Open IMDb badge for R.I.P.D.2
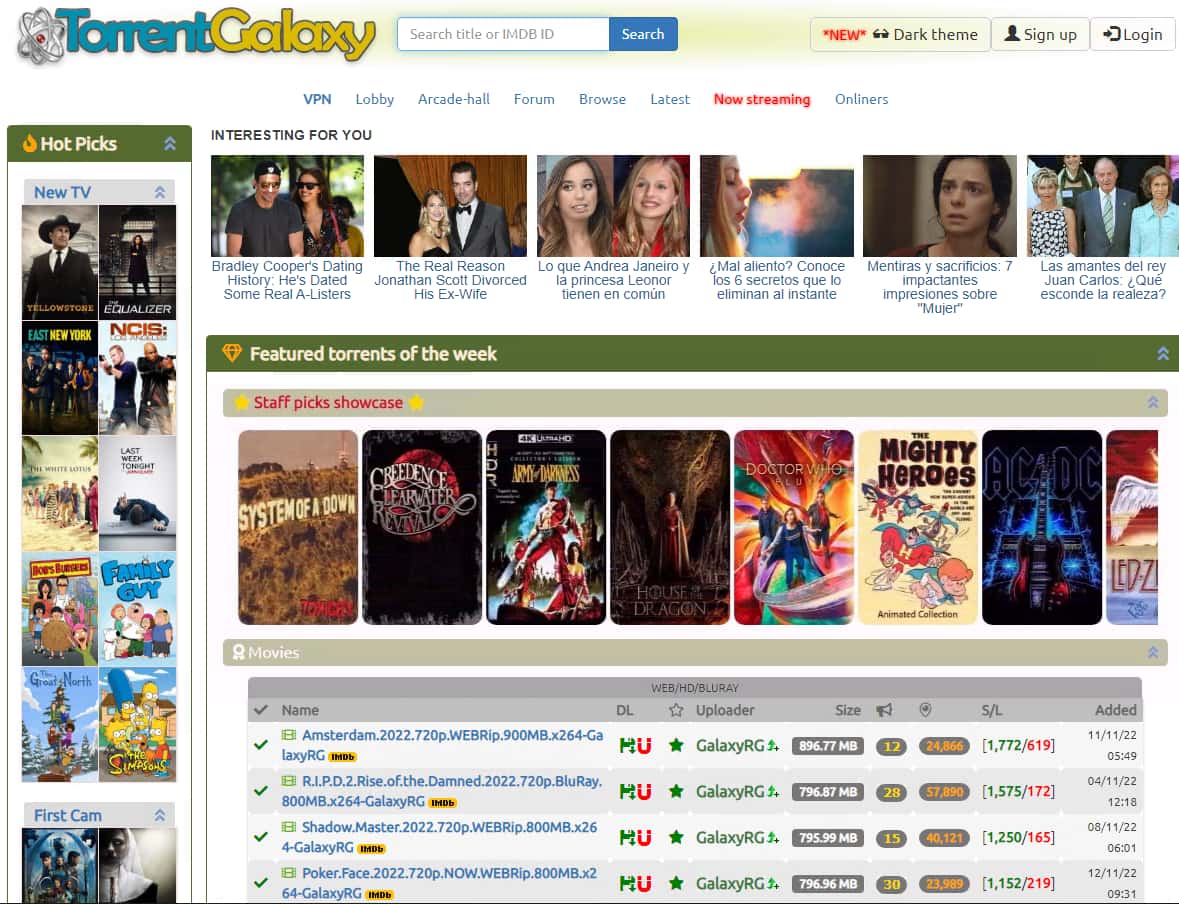The image size is (1179, 904). click(x=442, y=802)
